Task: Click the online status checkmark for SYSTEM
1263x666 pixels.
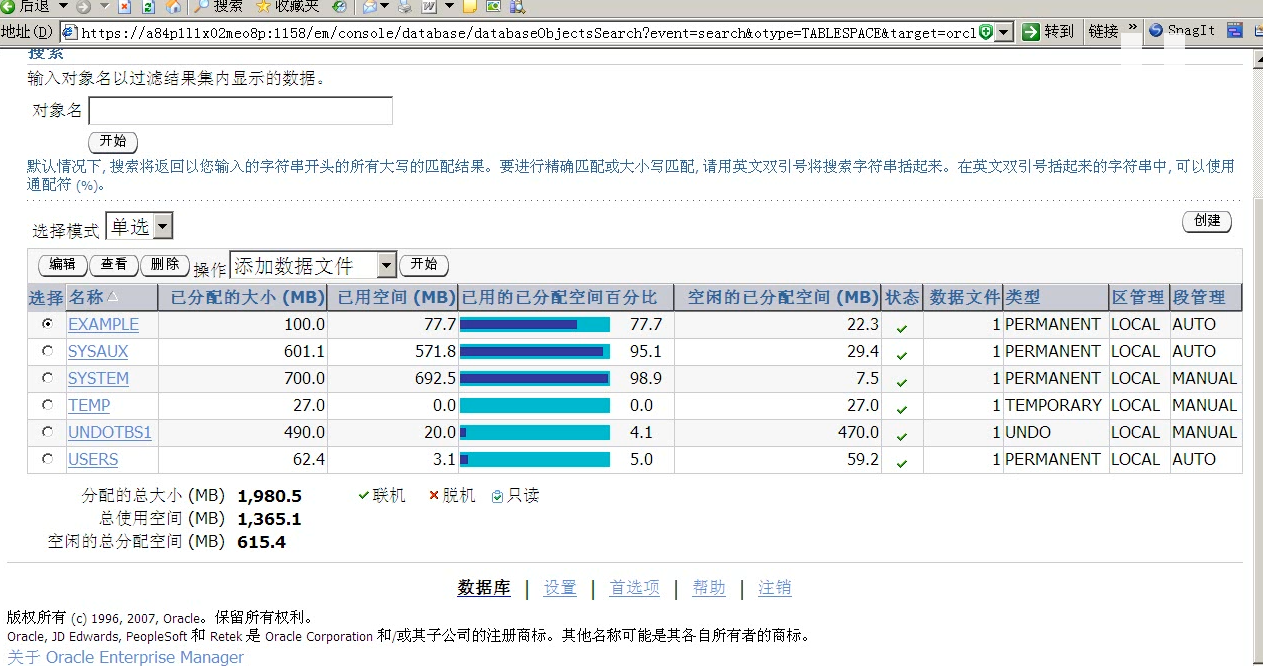Action: point(902,381)
